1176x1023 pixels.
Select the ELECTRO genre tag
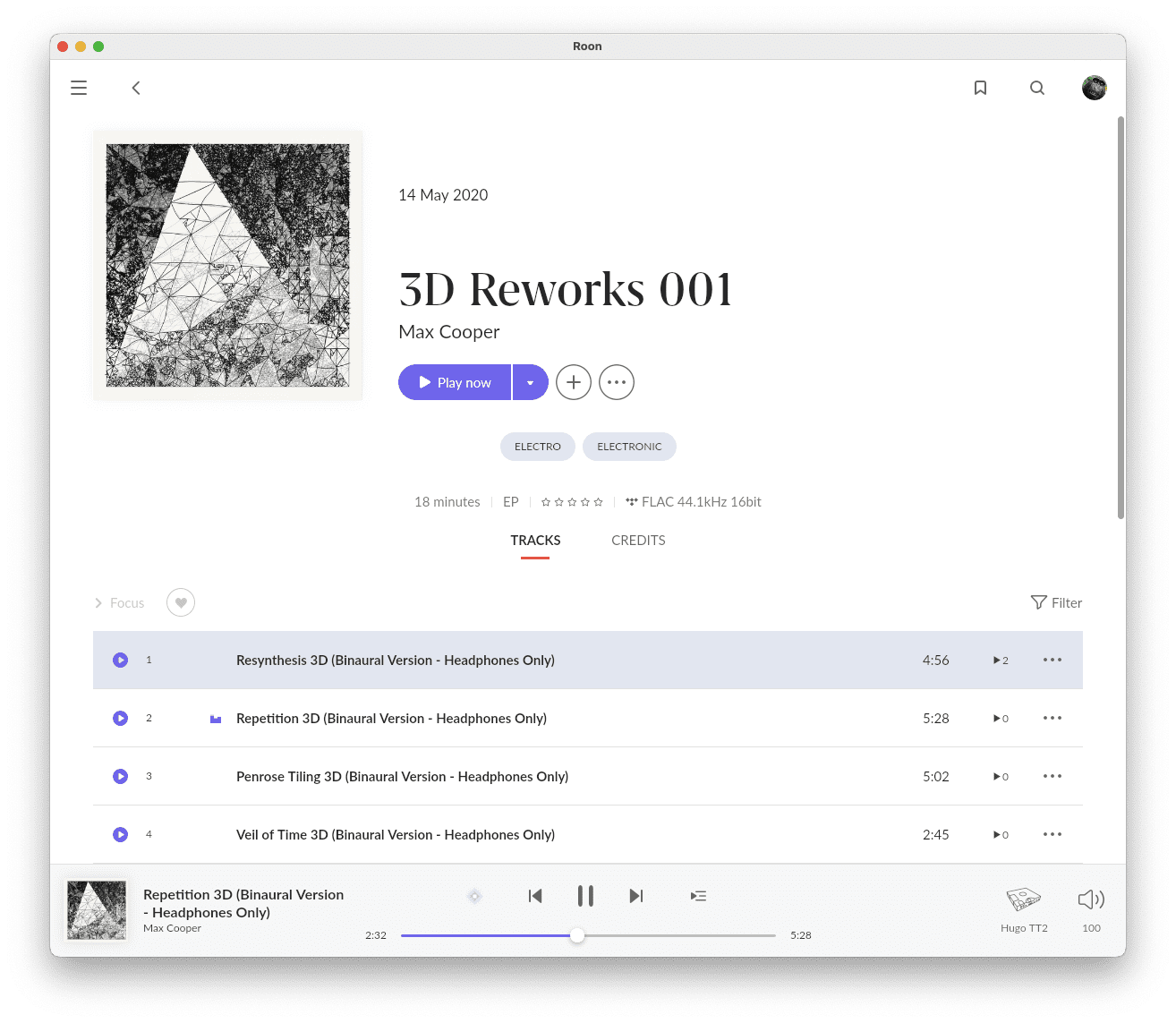538,447
